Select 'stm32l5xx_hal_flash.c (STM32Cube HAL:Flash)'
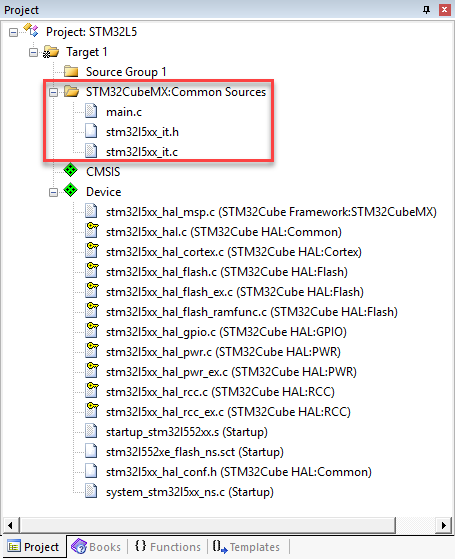Viewport: 455px width, 559px height. click(227, 272)
